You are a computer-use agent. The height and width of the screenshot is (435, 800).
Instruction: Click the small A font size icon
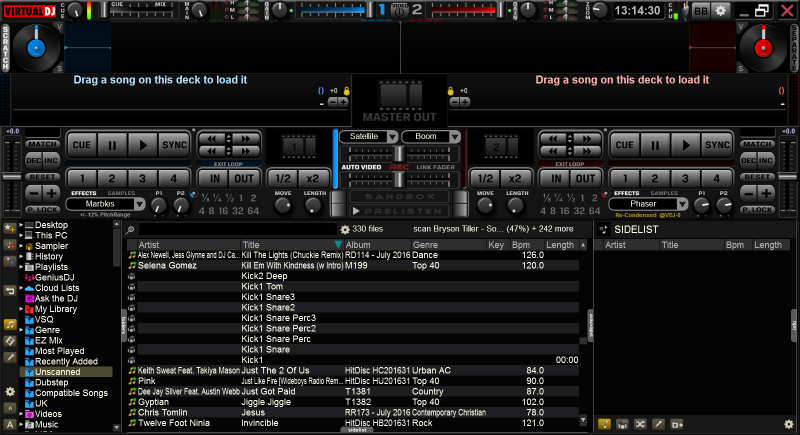point(10,408)
